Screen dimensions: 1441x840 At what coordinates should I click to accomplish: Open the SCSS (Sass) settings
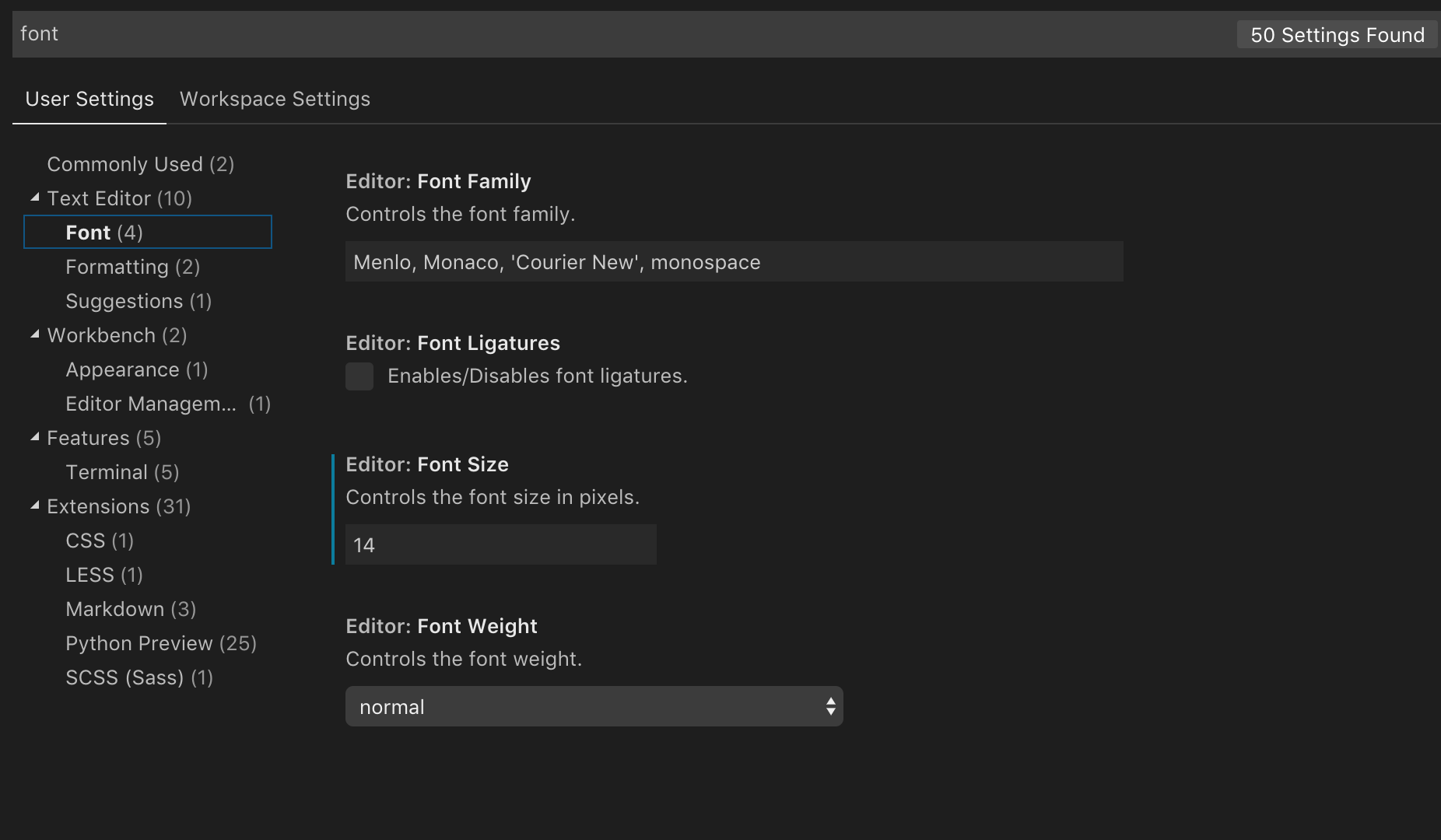pos(138,677)
